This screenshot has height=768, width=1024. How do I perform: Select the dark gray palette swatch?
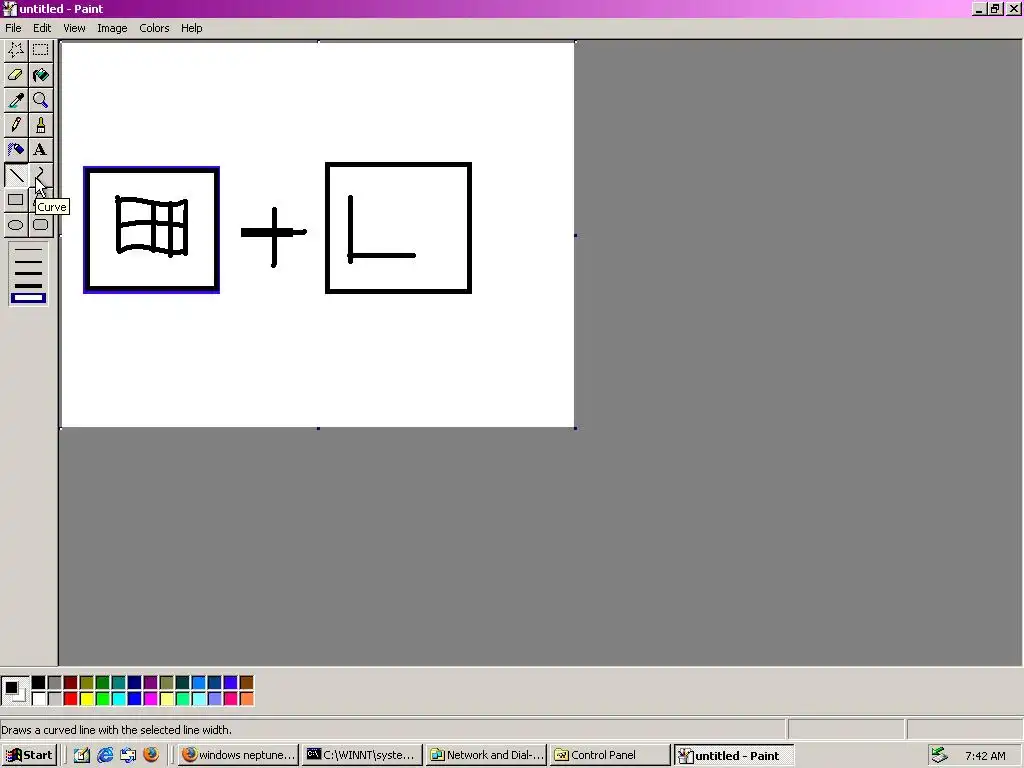54,683
